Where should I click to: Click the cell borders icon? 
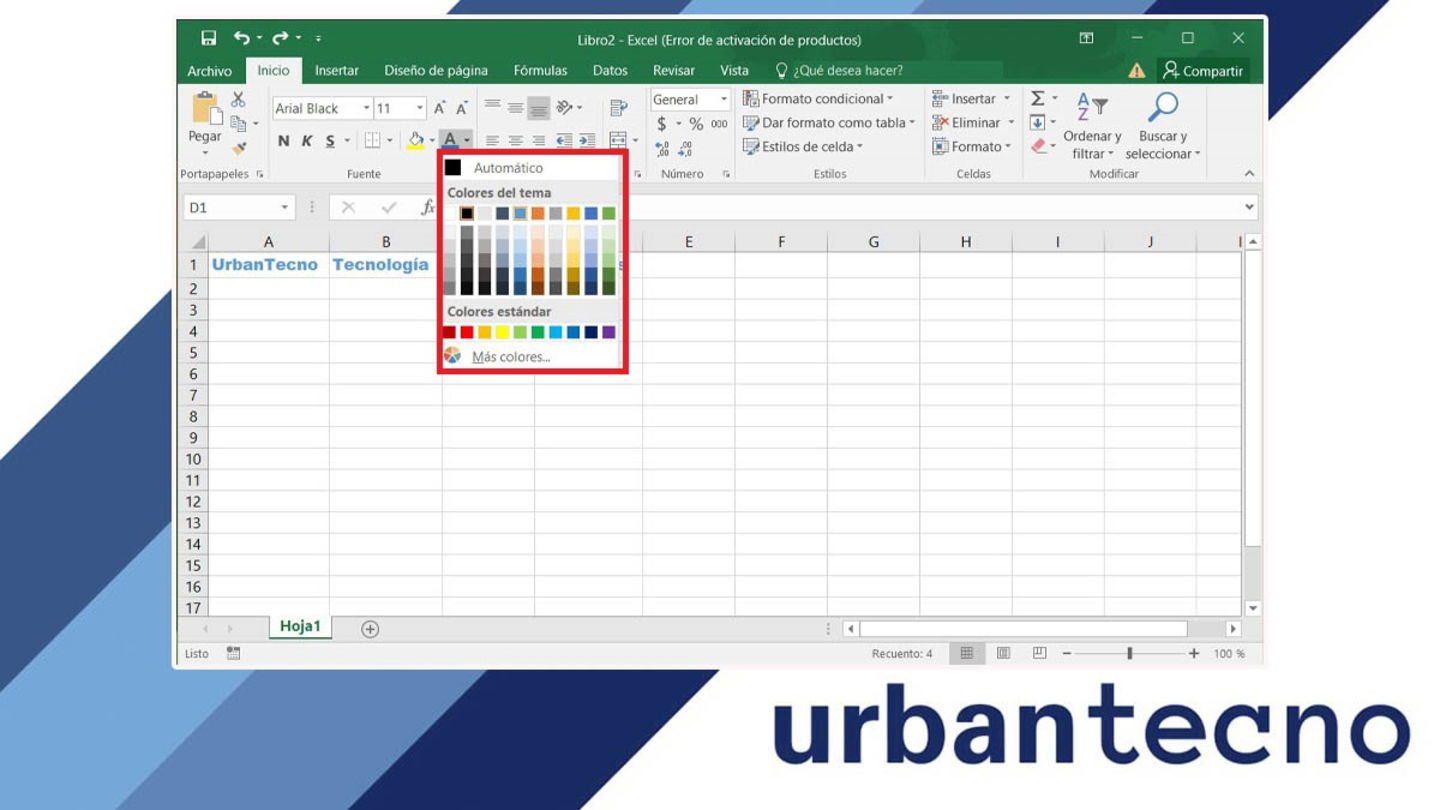click(372, 141)
